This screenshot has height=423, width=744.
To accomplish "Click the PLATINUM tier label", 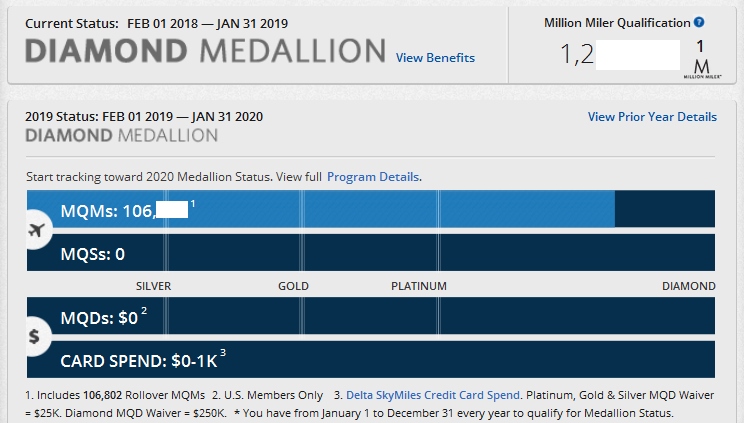I will (x=418, y=286).
